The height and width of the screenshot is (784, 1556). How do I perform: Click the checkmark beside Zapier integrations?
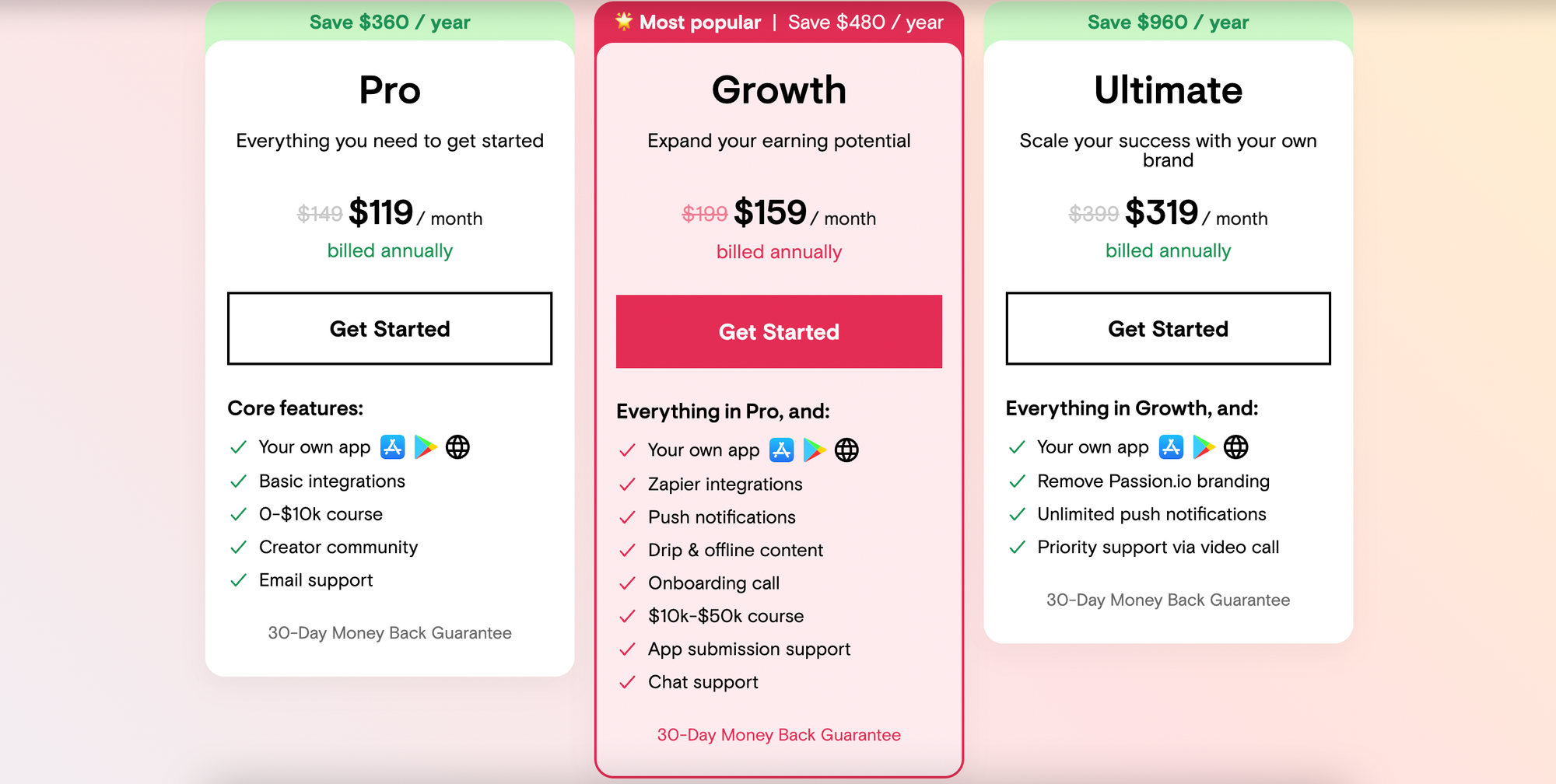click(x=627, y=484)
